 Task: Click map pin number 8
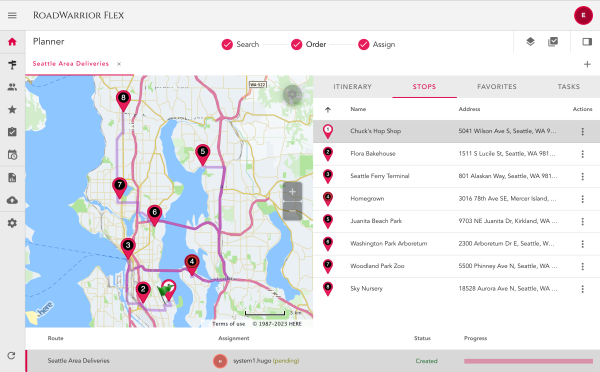[123, 101]
